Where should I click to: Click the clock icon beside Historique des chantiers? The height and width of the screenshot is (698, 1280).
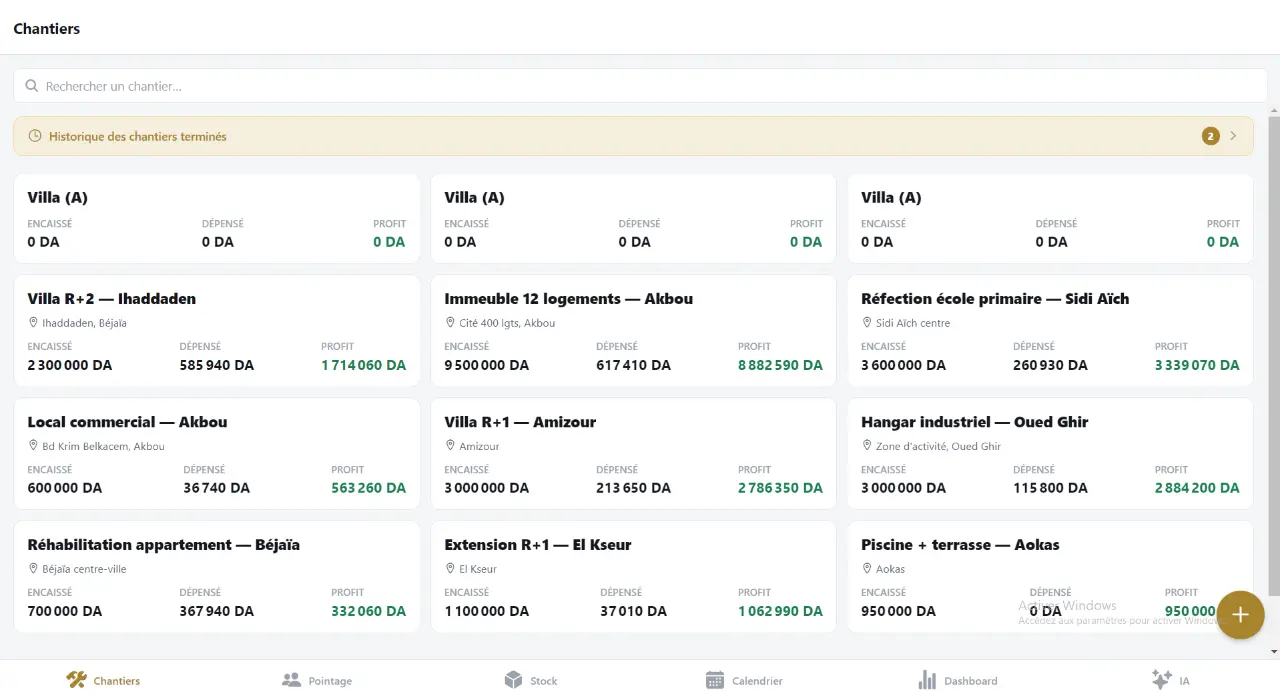pos(35,136)
